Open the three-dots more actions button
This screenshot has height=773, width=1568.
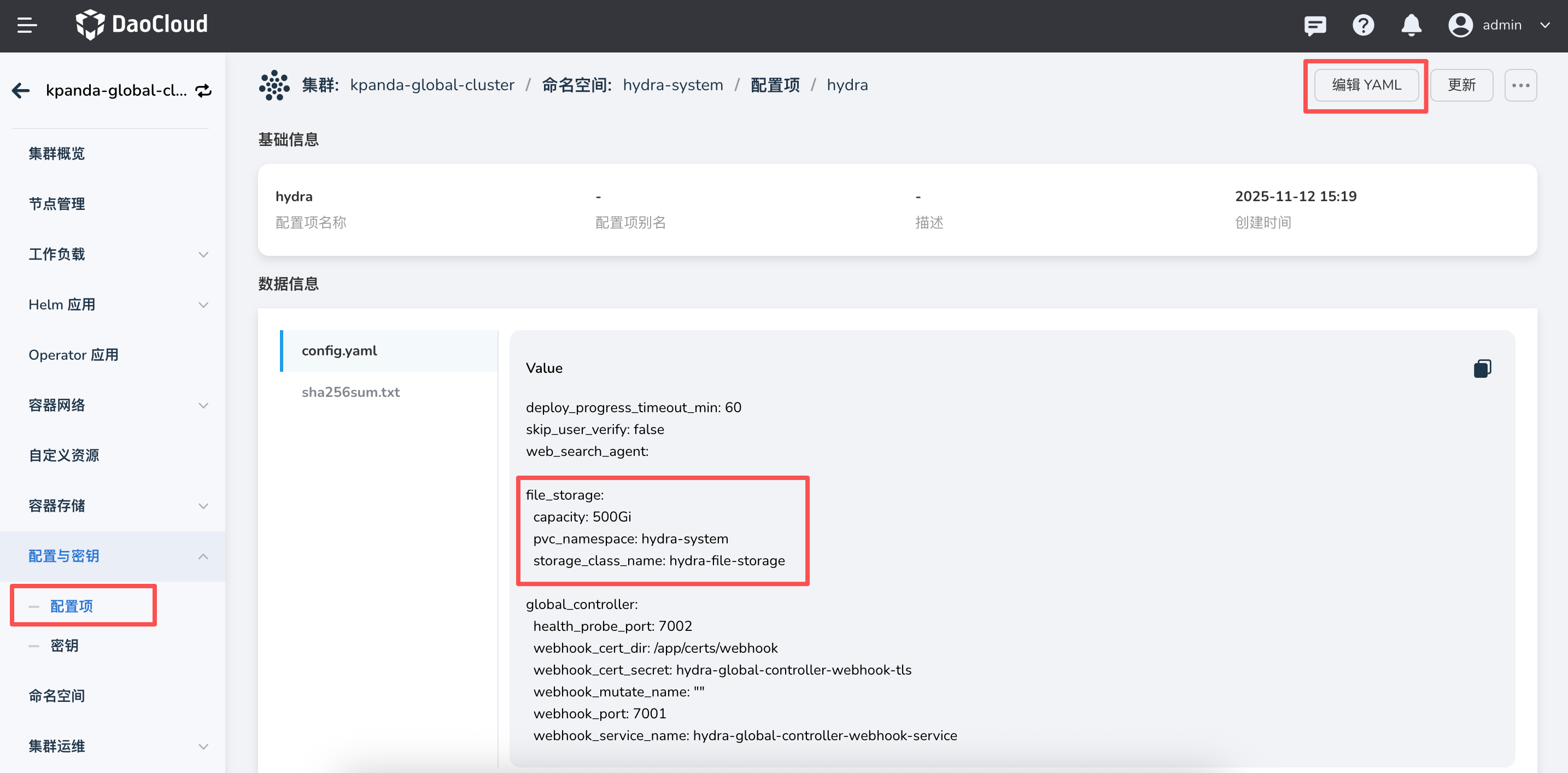(x=1520, y=85)
